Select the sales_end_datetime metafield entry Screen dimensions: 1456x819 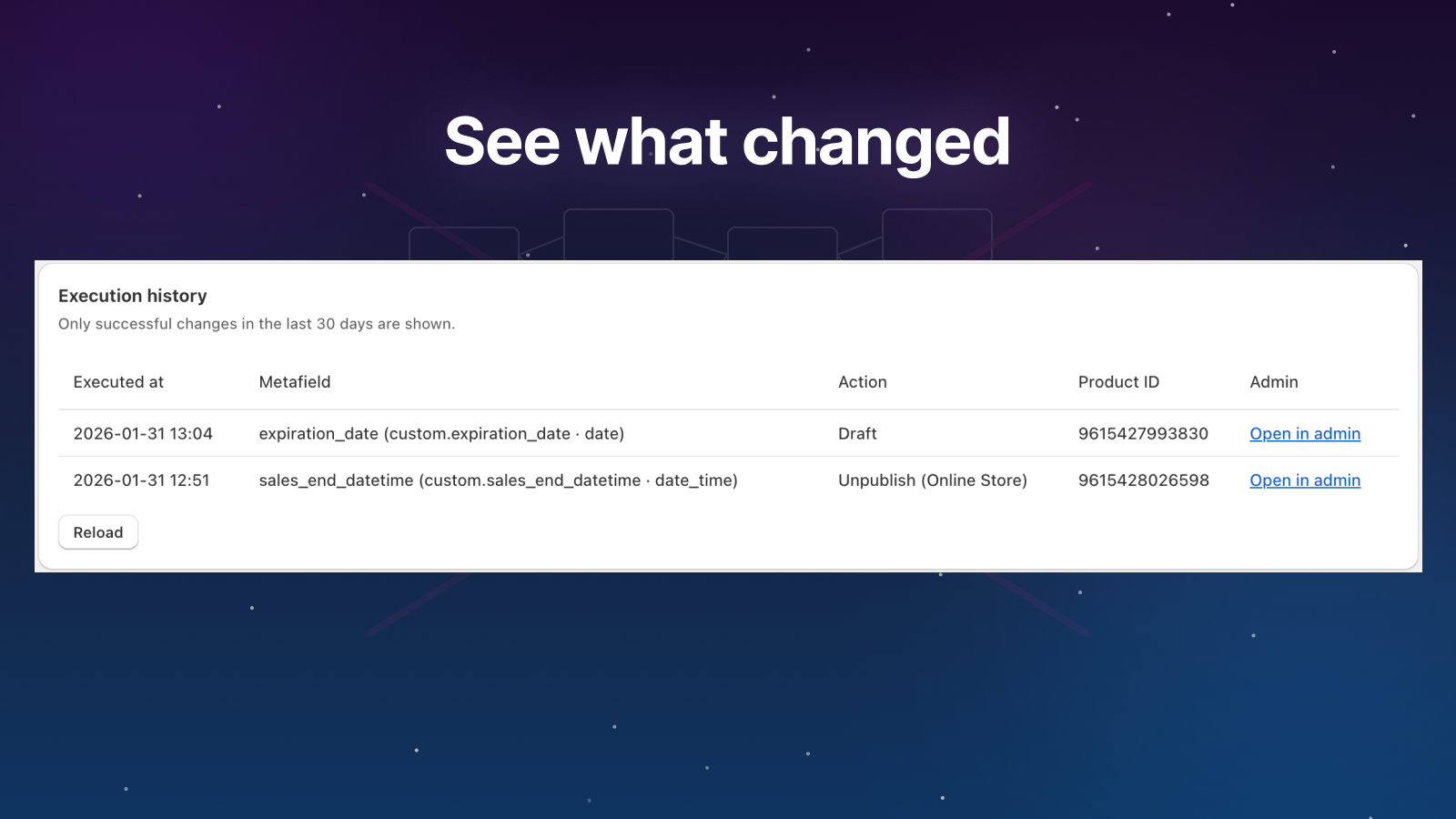coord(498,480)
